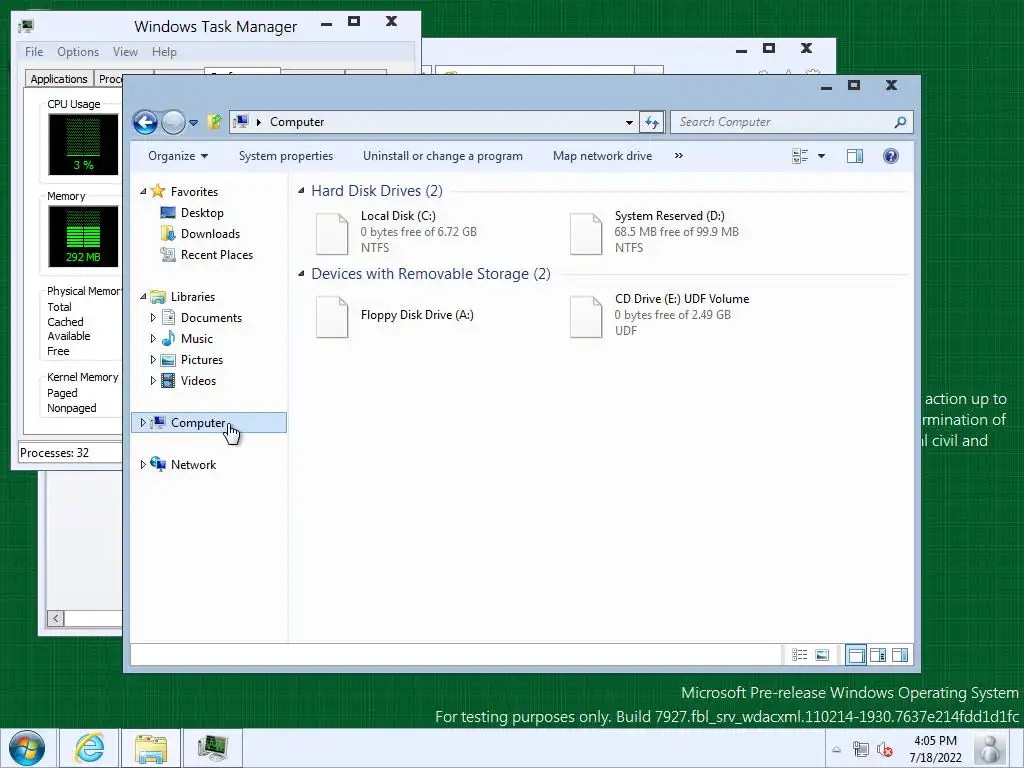
Task: Toggle first pane layout button in status bar
Action: [856, 655]
